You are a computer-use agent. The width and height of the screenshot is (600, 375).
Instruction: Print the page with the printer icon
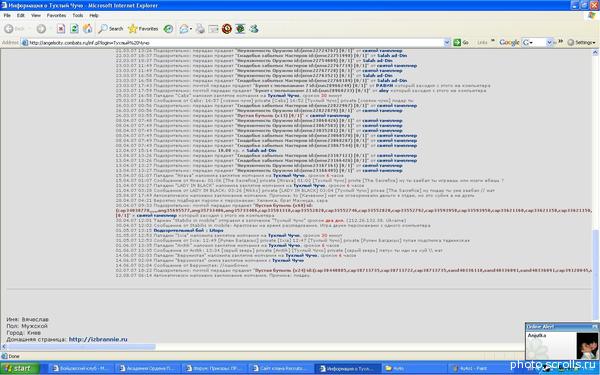pyautogui.click(x=200, y=29)
